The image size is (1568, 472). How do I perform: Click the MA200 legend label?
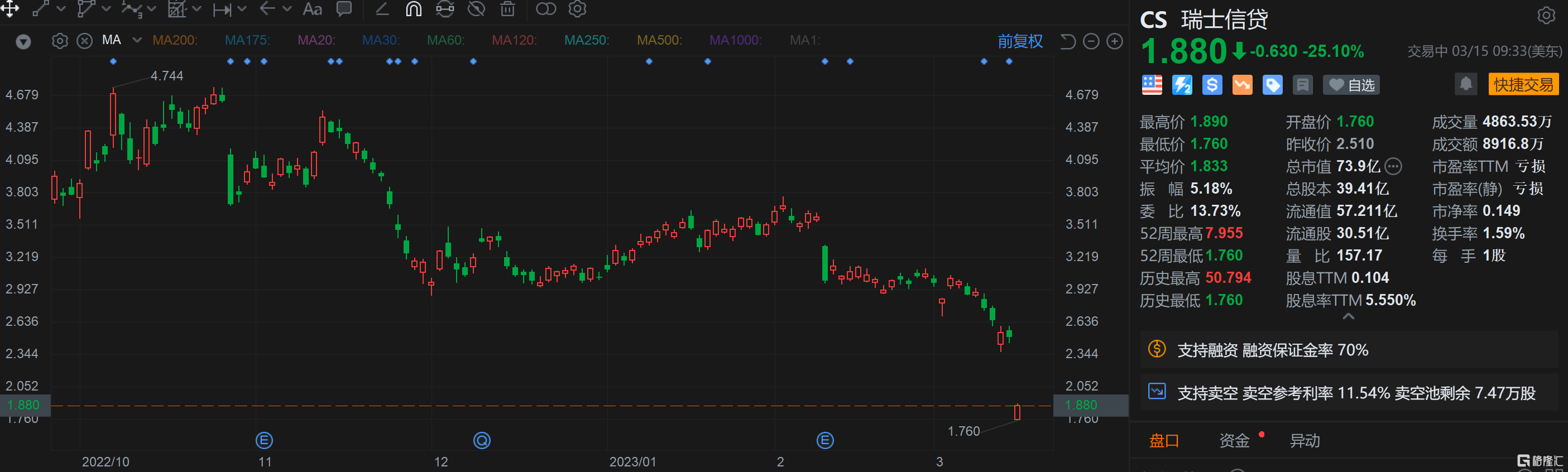175,40
